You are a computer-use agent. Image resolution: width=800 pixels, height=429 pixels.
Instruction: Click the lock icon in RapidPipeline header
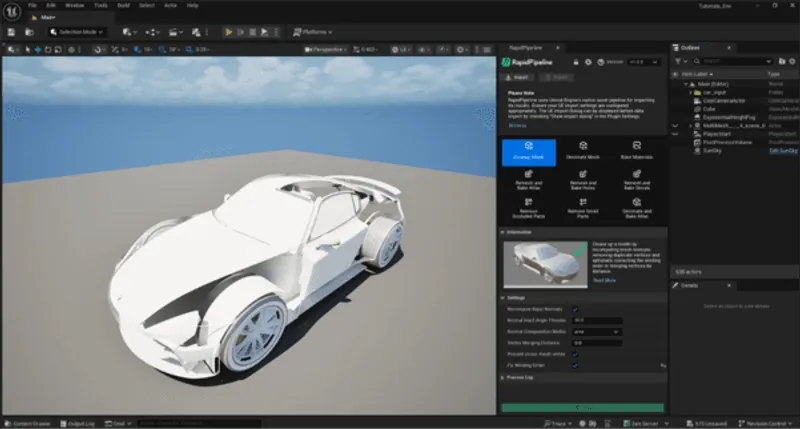pyautogui.click(x=574, y=62)
